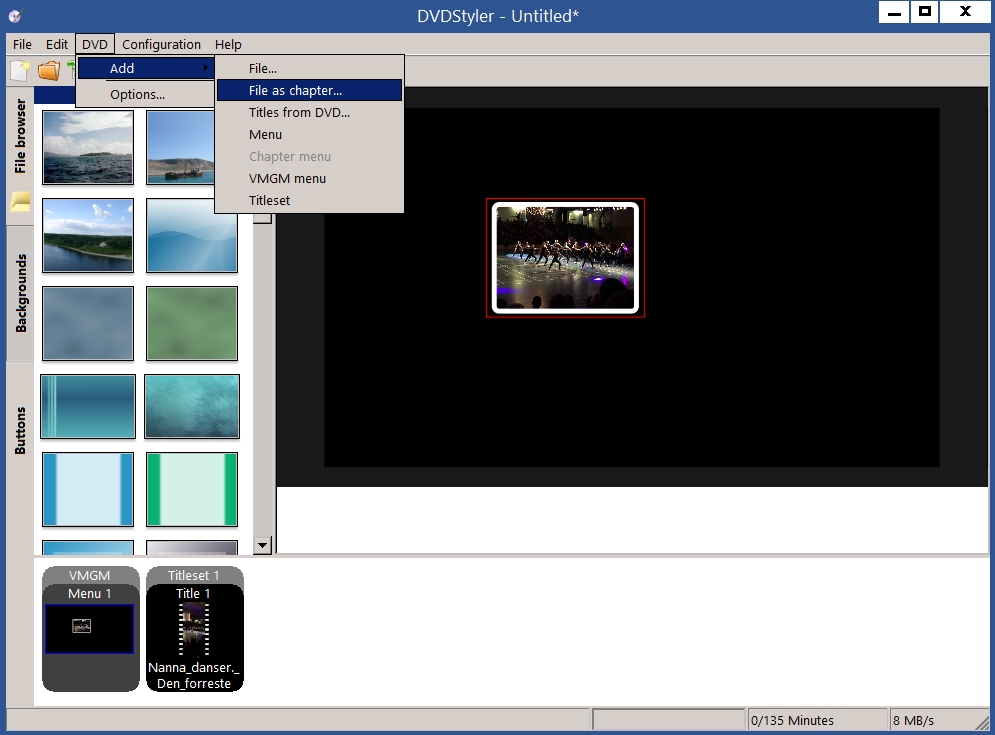Image resolution: width=995 pixels, height=735 pixels.
Task: Click the yellow folder icon in sidebar
Action: pyautogui.click(x=20, y=202)
